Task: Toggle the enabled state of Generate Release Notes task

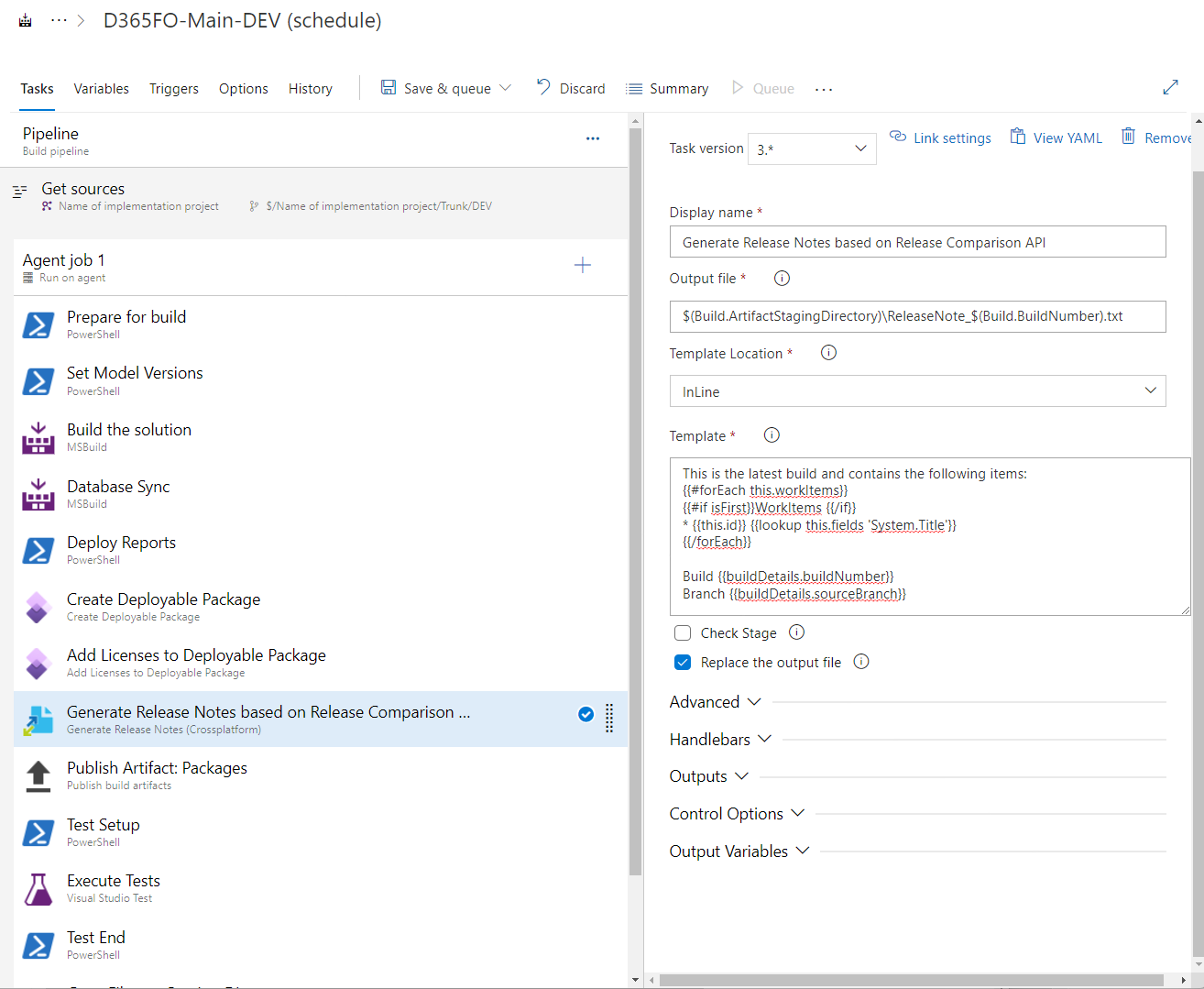Action: click(x=586, y=714)
